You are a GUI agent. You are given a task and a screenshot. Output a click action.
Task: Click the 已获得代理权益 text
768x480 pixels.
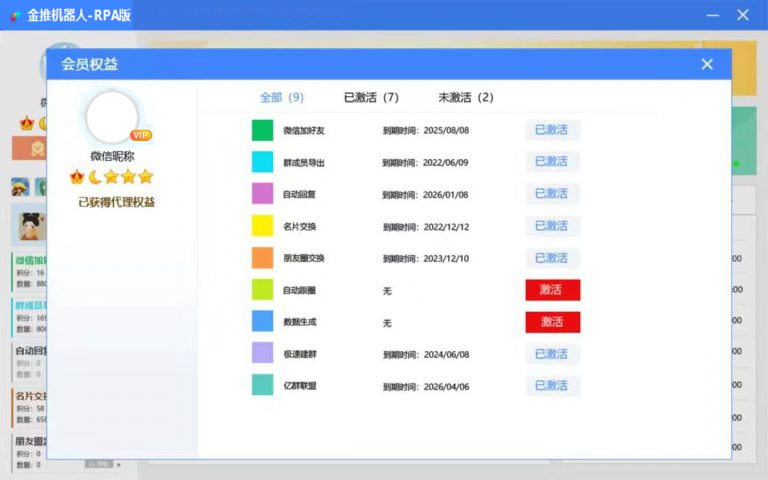coord(117,202)
